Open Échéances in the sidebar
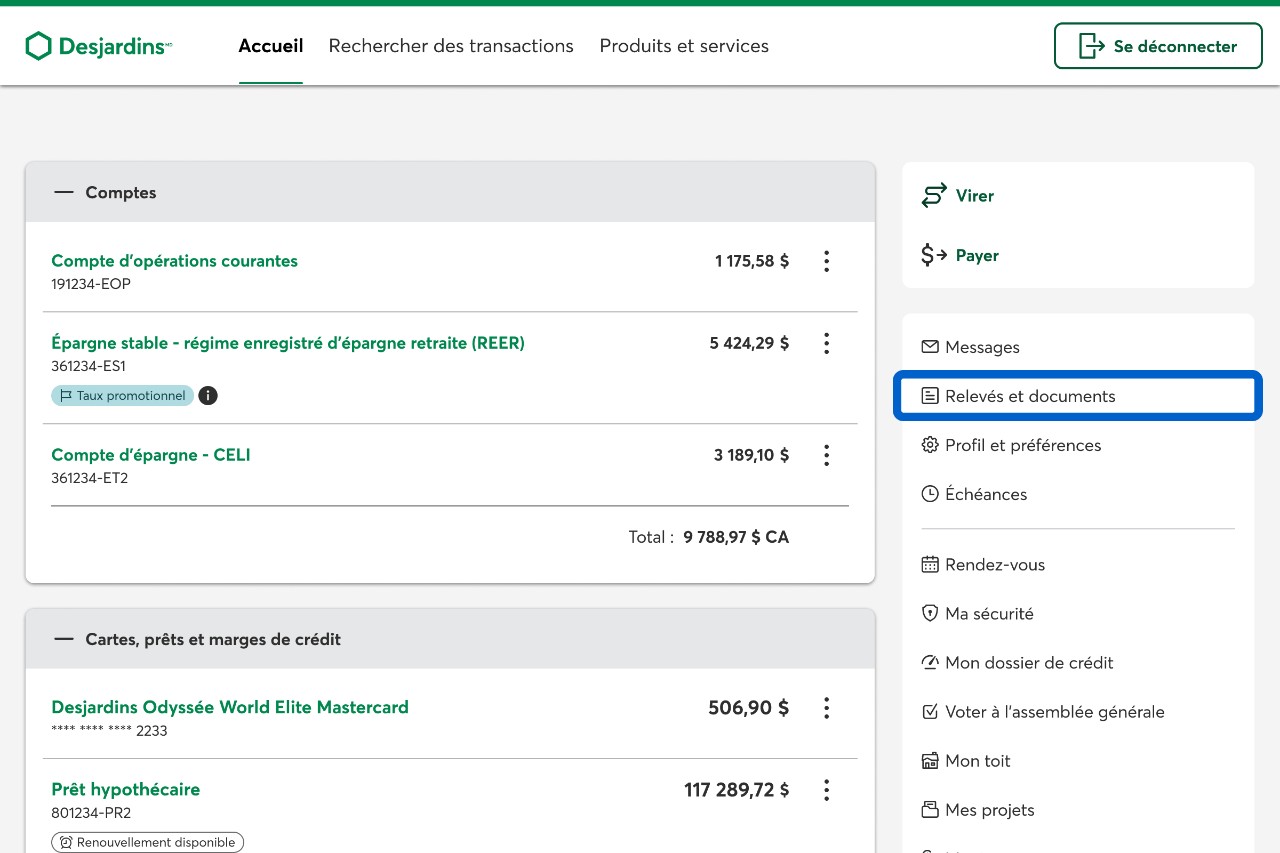The image size is (1280, 853). click(985, 494)
